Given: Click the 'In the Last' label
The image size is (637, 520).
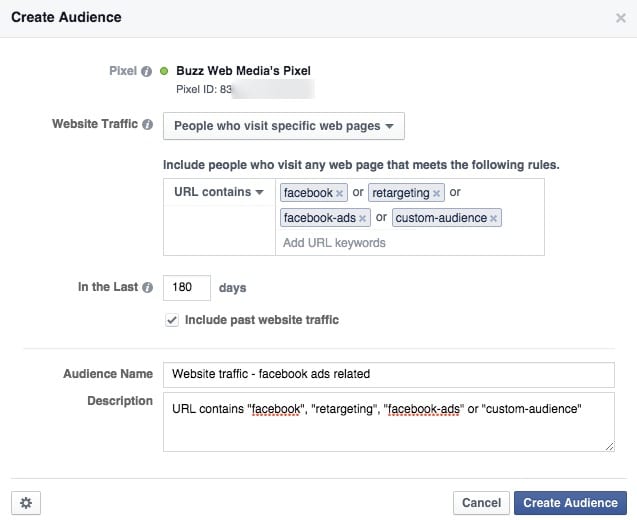Looking at the screenshot, I should (108, 287).
